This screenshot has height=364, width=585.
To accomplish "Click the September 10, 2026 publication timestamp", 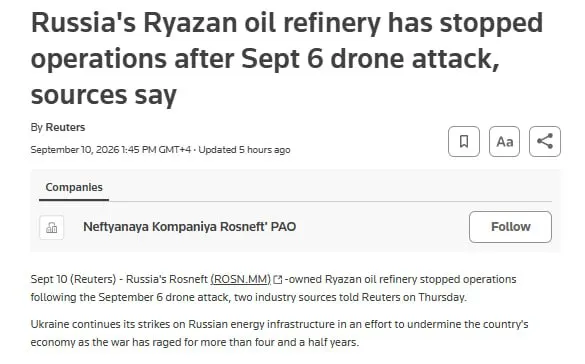I will [110, 150].
